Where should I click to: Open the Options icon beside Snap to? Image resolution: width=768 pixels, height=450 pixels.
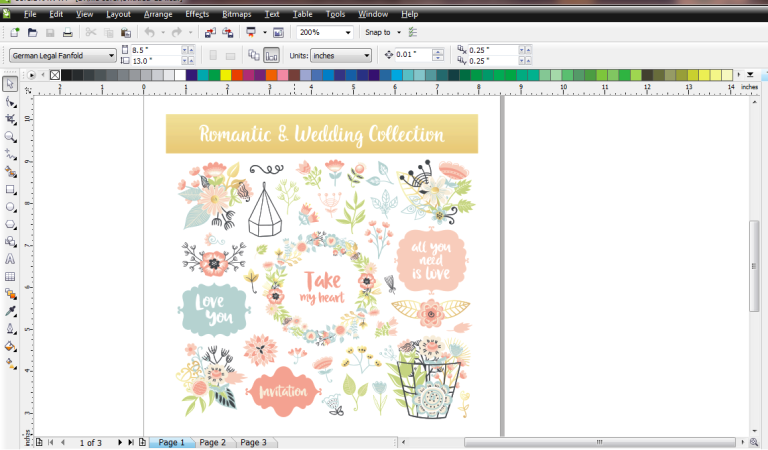(413, 32)
